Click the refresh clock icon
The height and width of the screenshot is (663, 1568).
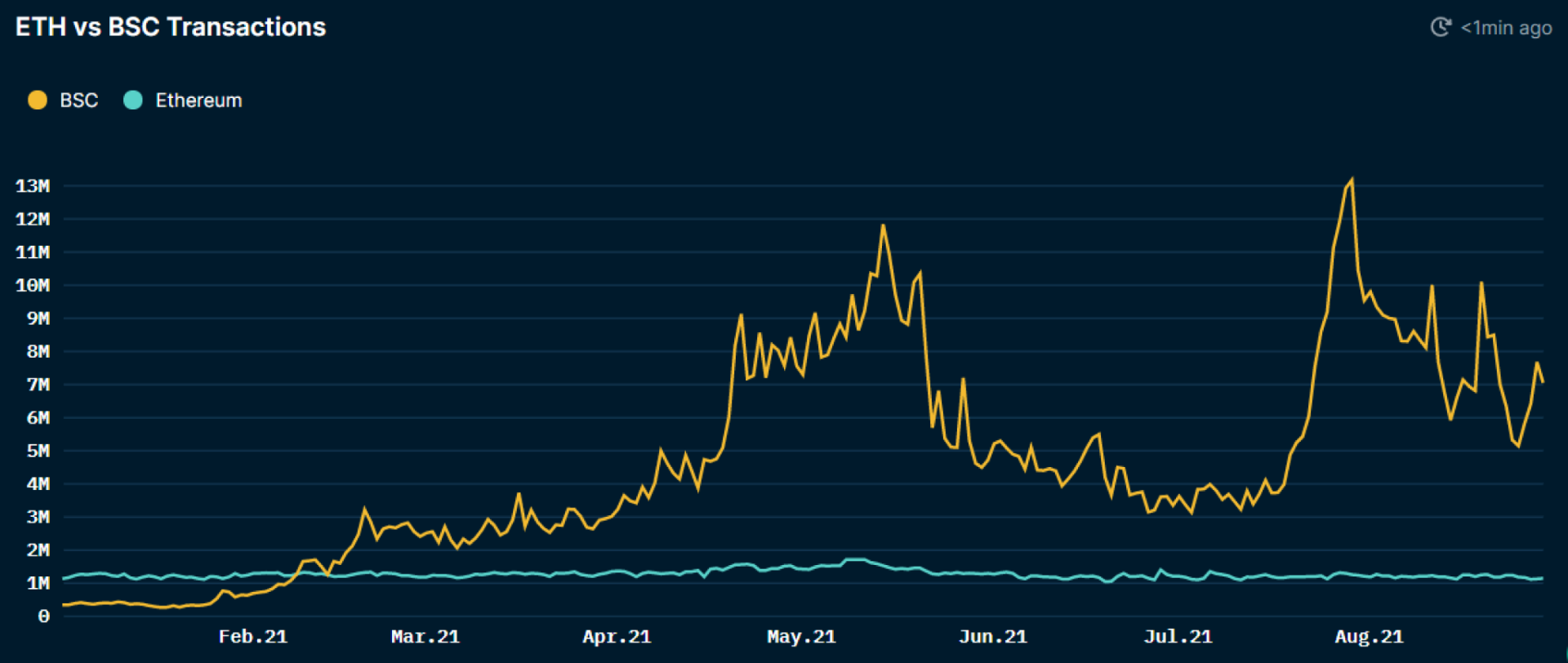point(1441,27)
